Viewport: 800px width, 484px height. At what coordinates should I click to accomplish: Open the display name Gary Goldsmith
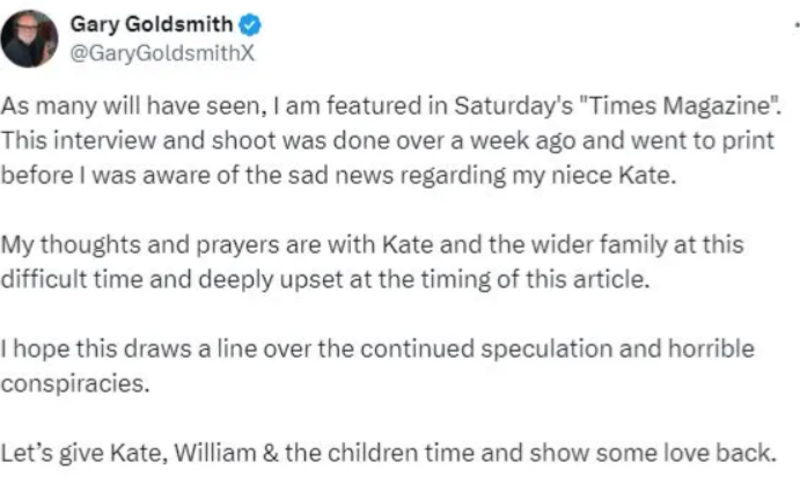coord(152,24)
